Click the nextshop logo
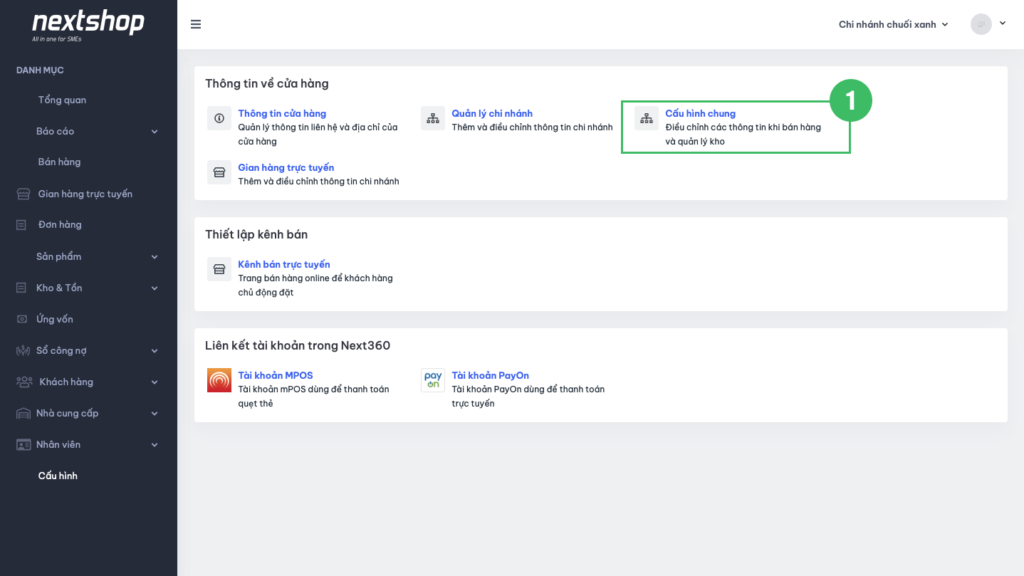Viewport: 1024px width, 576px height. pyautogui.click(x=88, y=24)
